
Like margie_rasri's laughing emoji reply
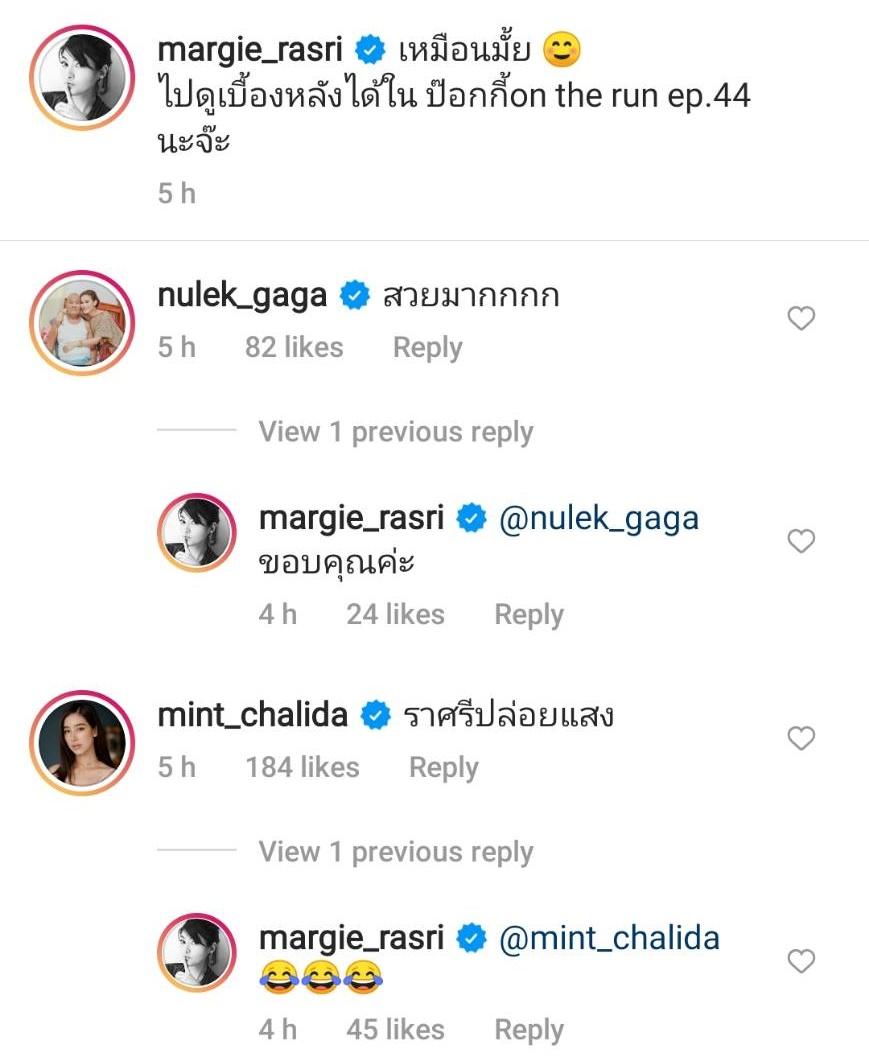click(802, 961)
